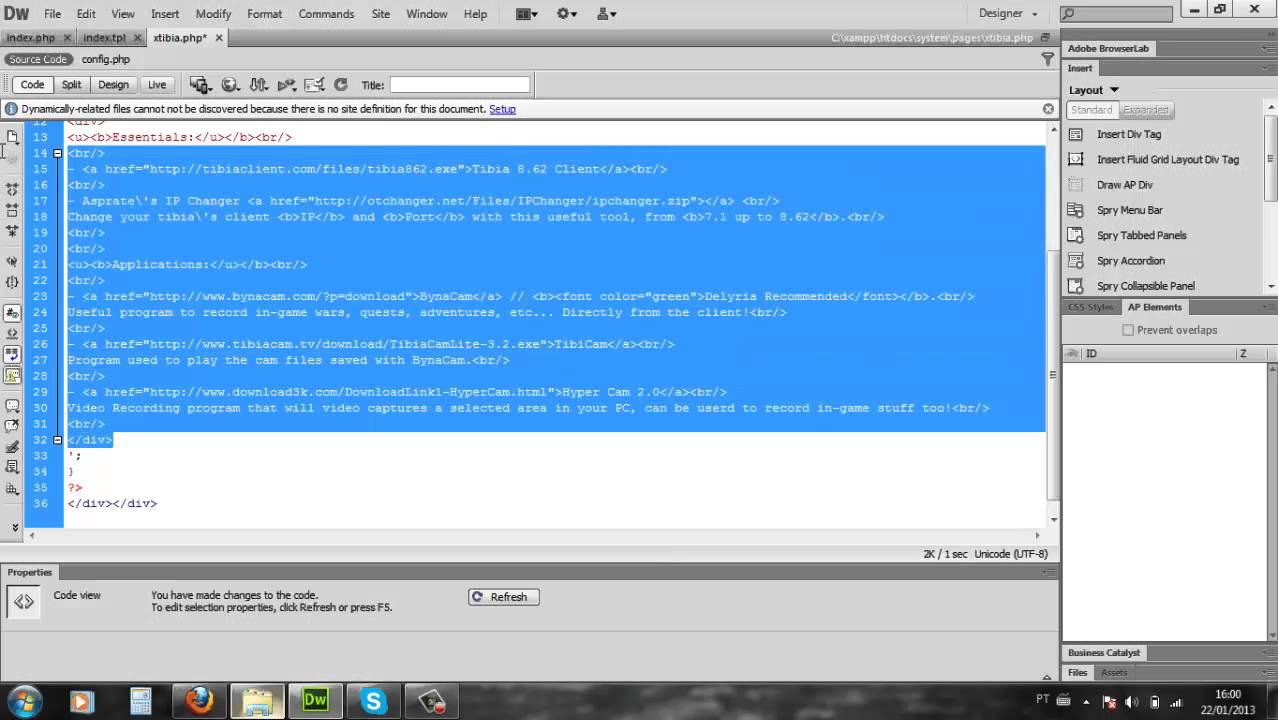Open the Designer workspace dropdown

(x=1008, y=14)
